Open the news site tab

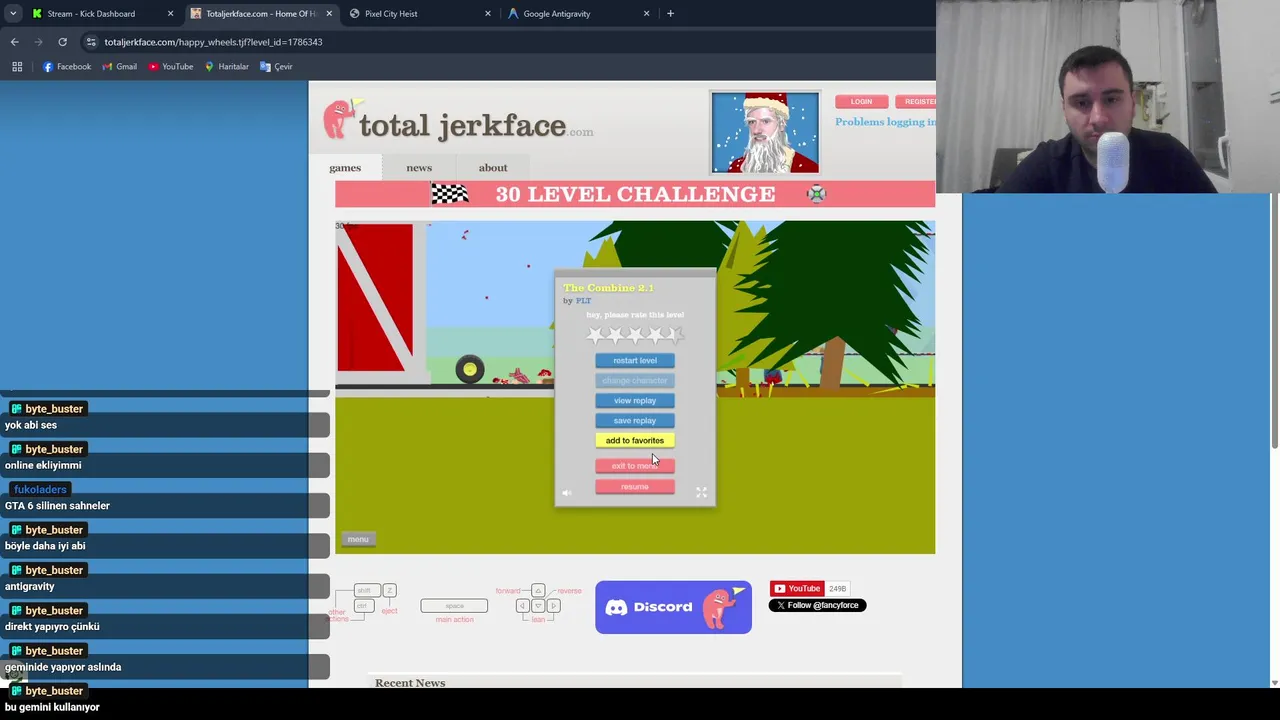[x=419, y=167]
